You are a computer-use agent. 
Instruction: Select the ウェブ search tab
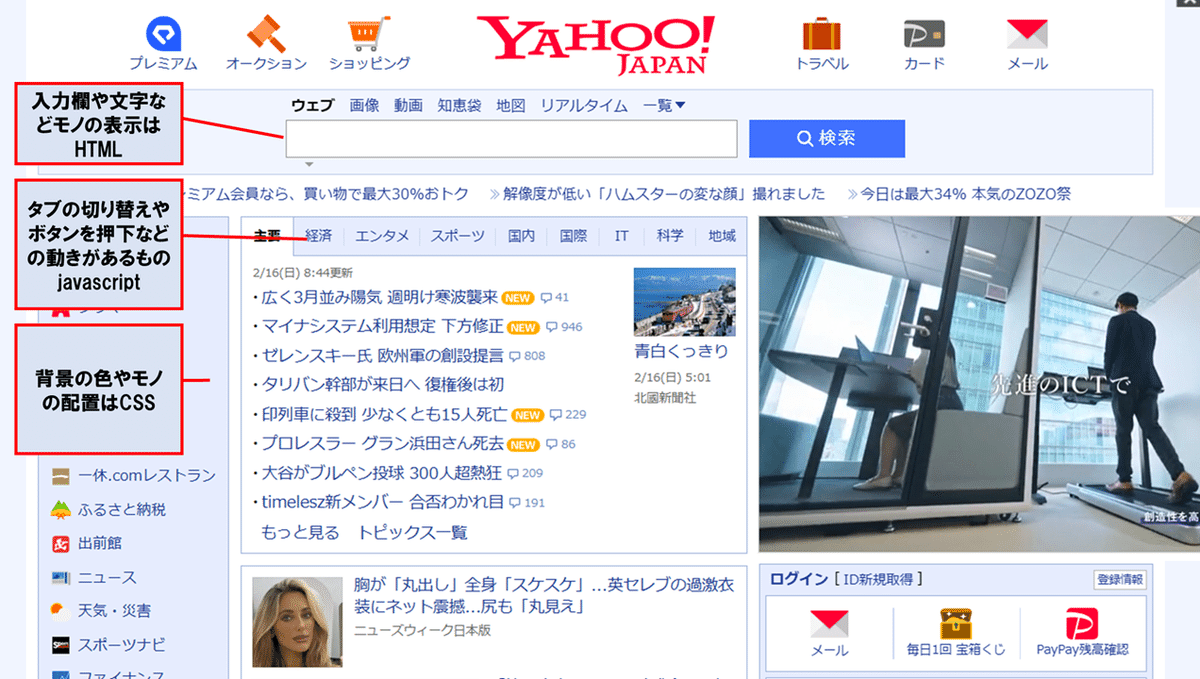pyautogui.click(x=313, y=105)
